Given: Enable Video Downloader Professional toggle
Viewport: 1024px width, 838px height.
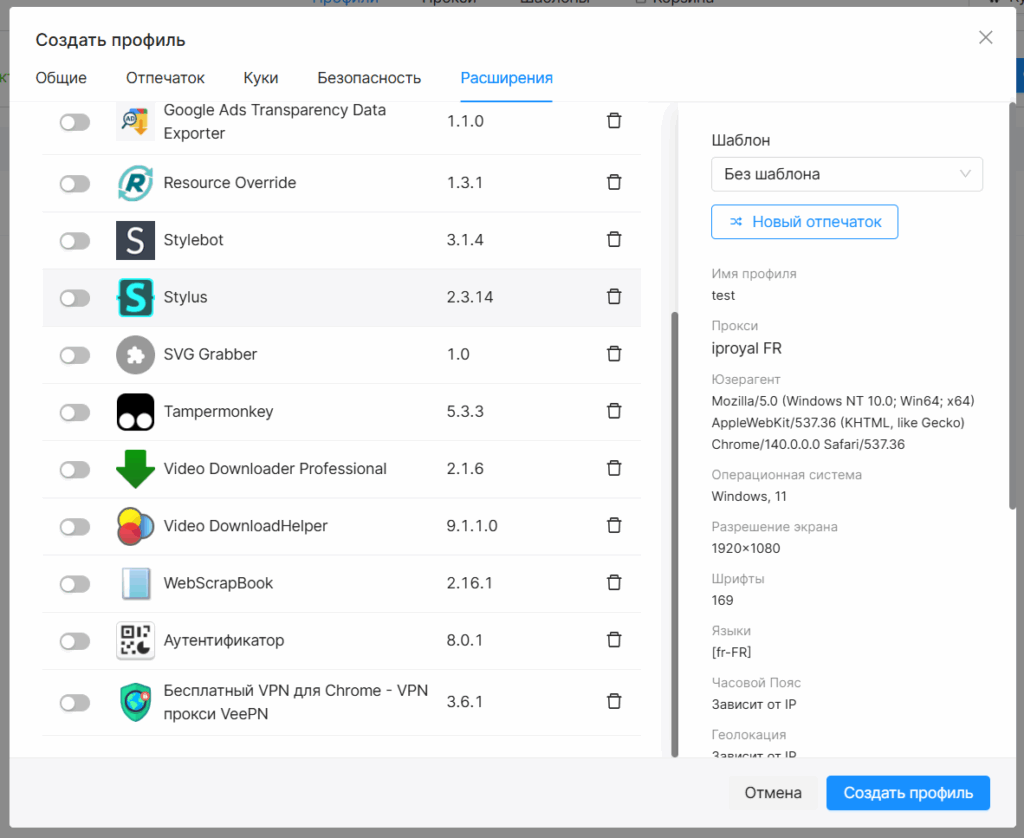Looking at the screenshot, I should [75, 470].
